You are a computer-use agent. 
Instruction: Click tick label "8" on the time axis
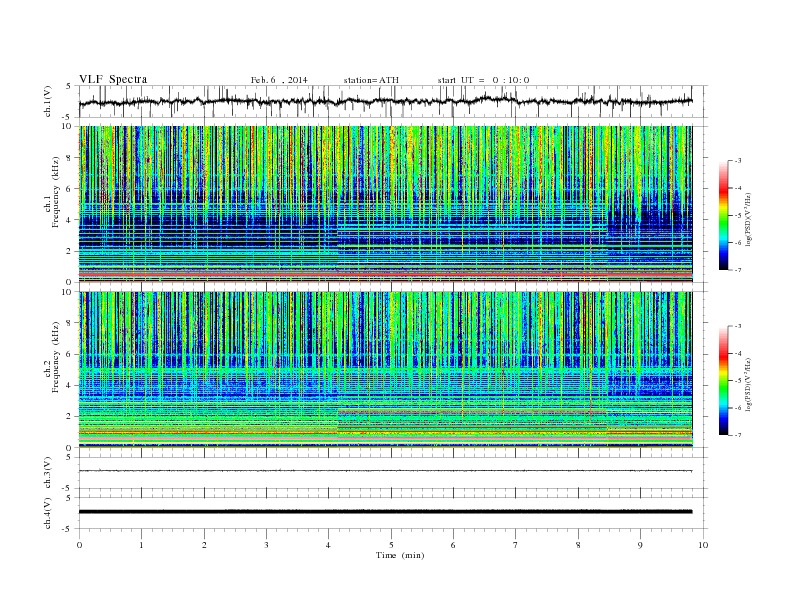[578, 545]
